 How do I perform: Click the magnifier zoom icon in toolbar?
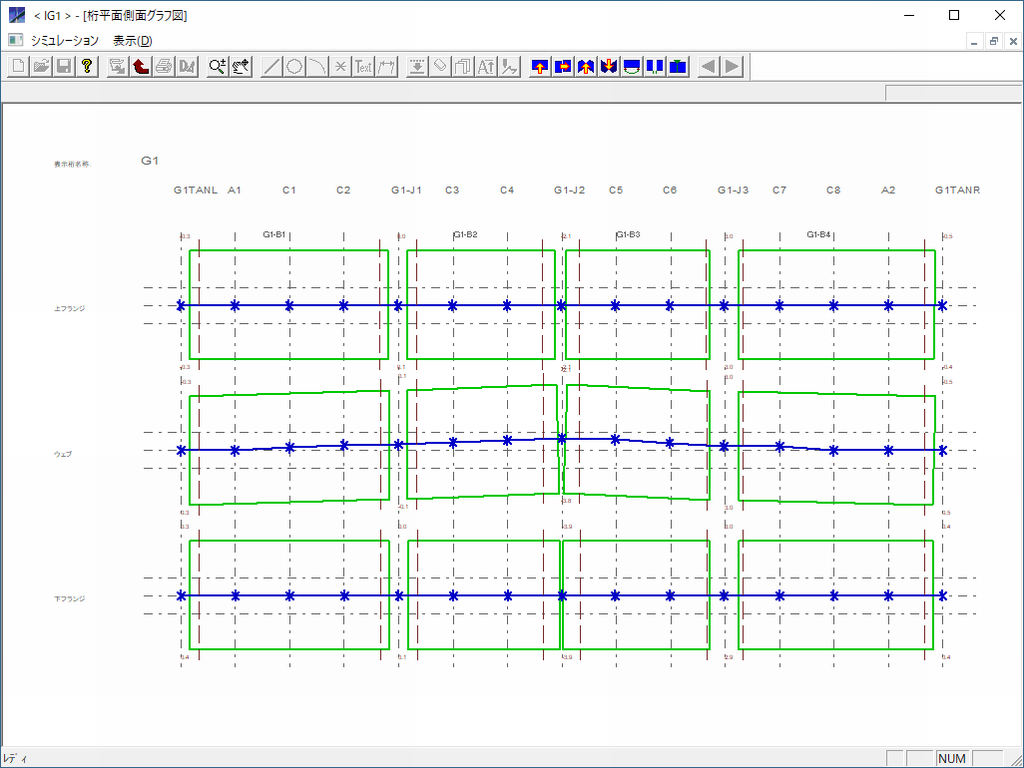pyautogui.click(x=217, y=67)
